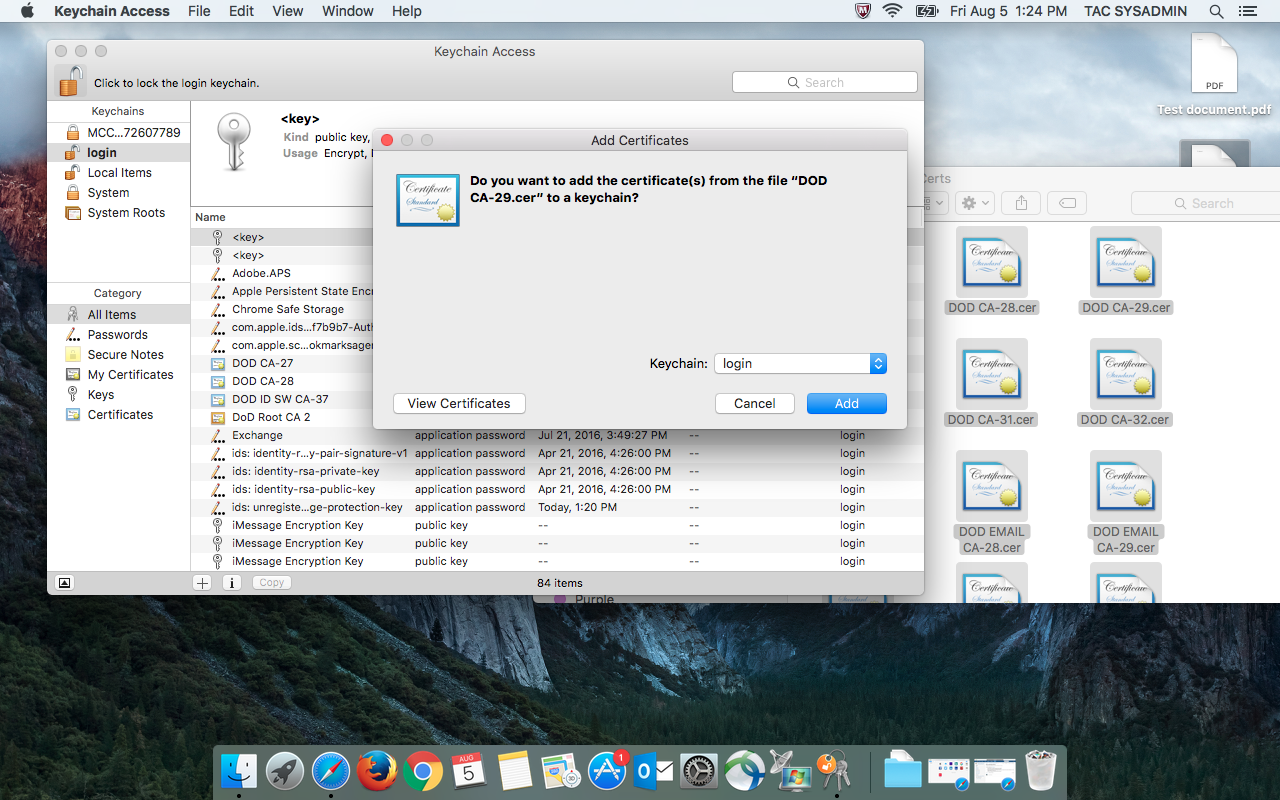This screenshot has height=800, width=1280.
Task: Click the Add button in the dialog
Action: click(847, 403)
